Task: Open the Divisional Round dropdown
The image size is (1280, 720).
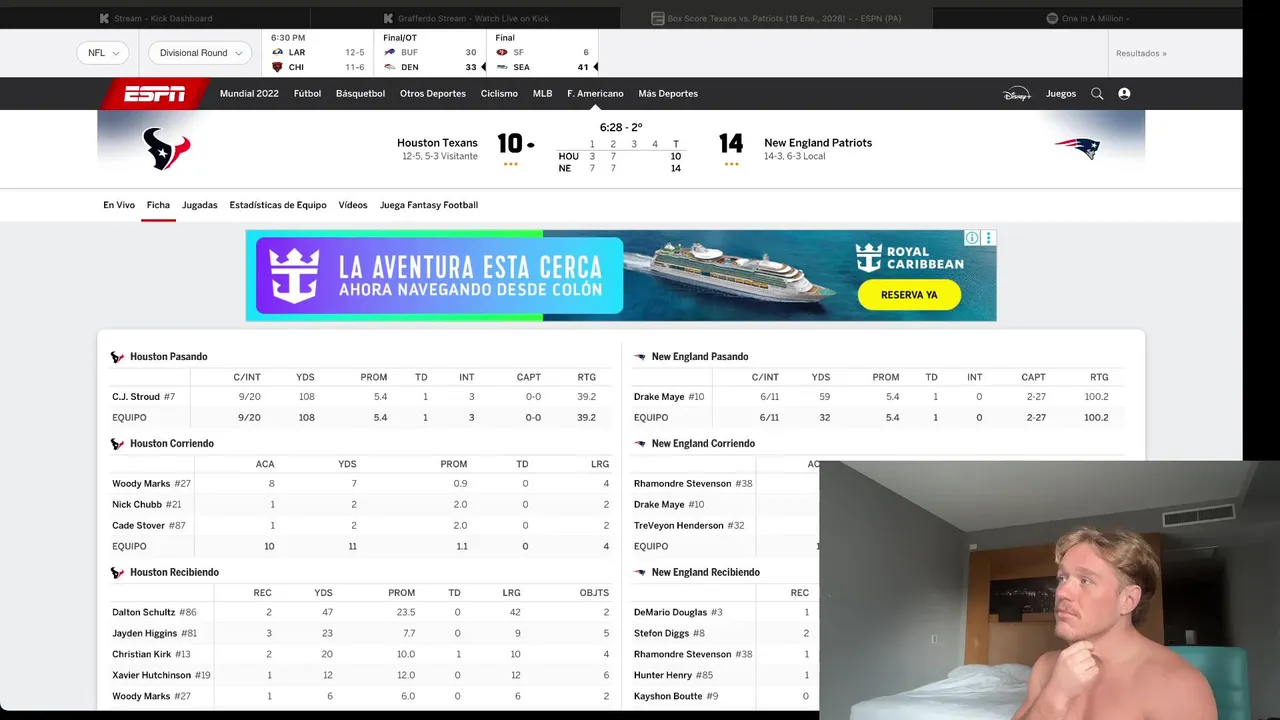Action: [200, 53]
